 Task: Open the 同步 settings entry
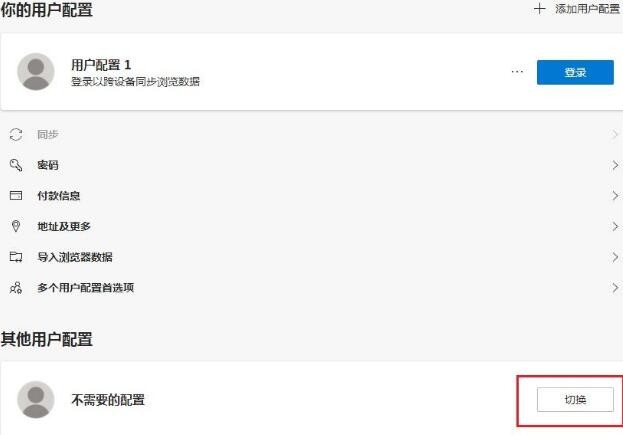coord(312,134)
